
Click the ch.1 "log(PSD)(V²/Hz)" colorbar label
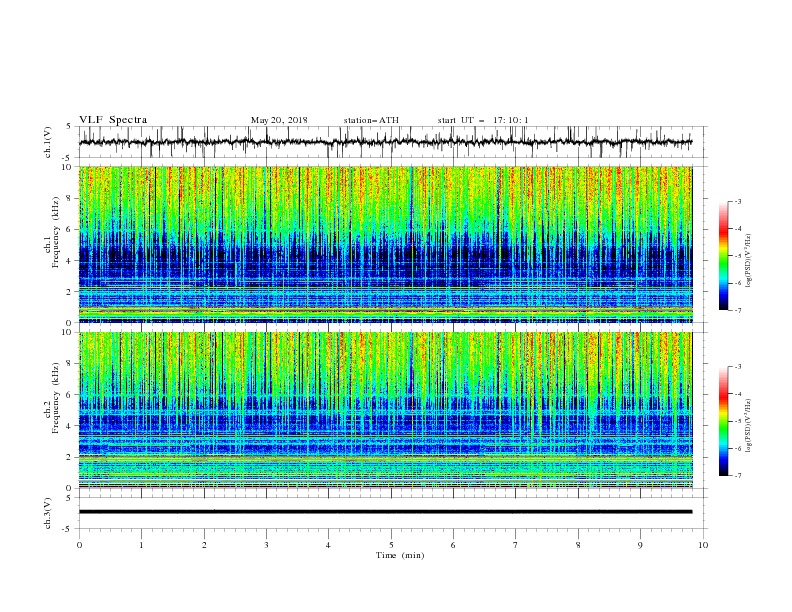[750, 261]
